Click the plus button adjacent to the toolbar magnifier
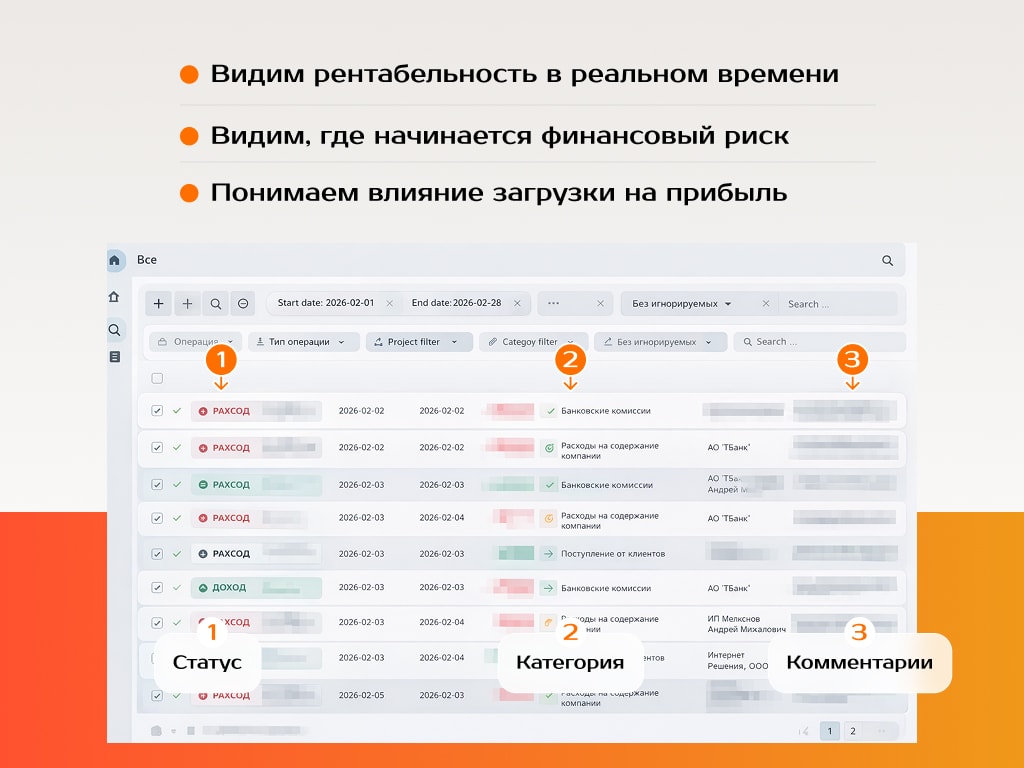Image resolution: width=1024 pixels, height=768 pixels. point(187,304)
